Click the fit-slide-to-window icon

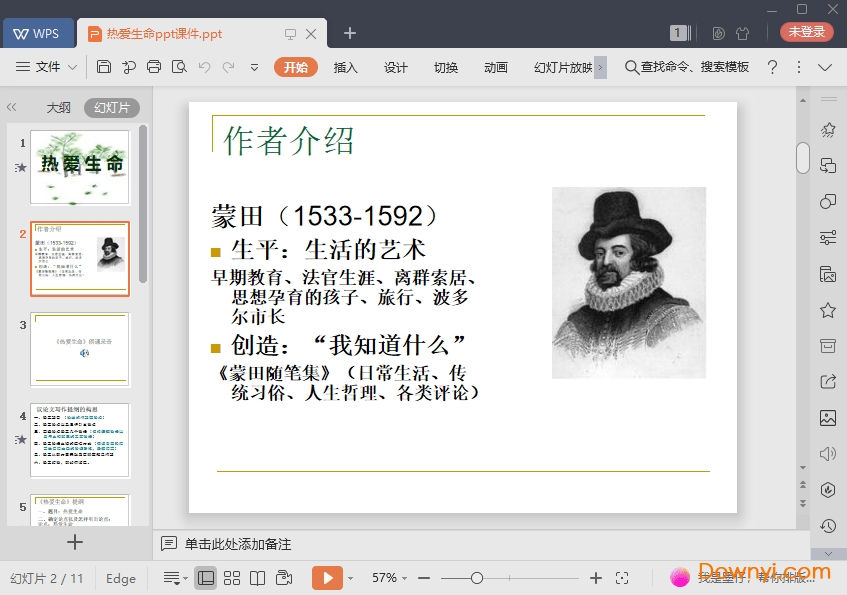pyautogui.click(x=622, y=578)
